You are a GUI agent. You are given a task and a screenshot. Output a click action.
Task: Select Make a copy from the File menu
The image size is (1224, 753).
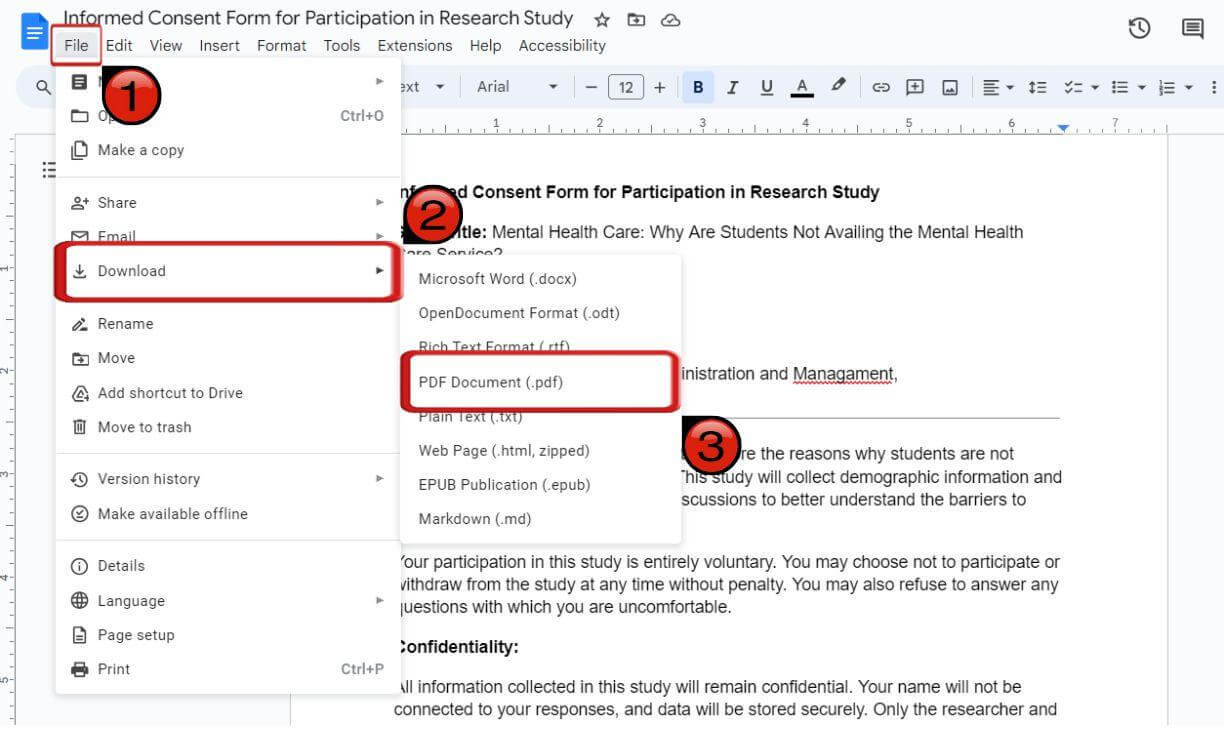coord(140,150)
